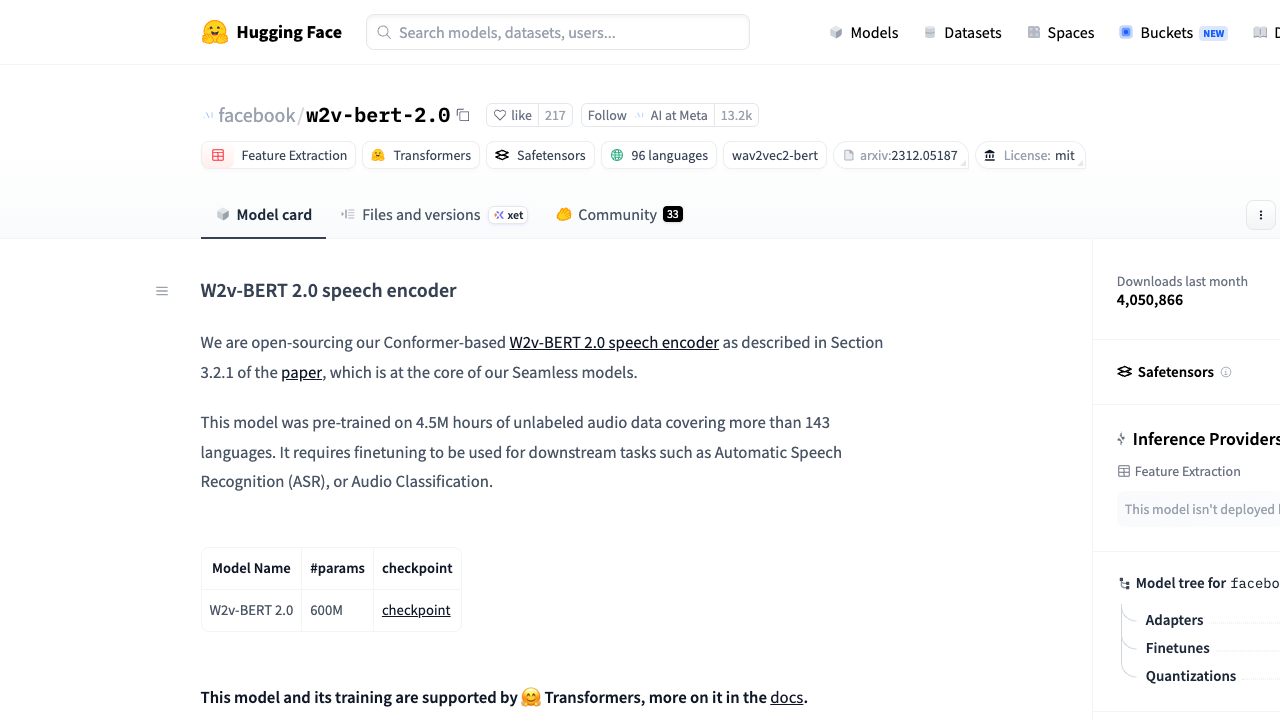Focus the search models input field
The height and width of the screenshot is (720, 1280).
point(558,32)
